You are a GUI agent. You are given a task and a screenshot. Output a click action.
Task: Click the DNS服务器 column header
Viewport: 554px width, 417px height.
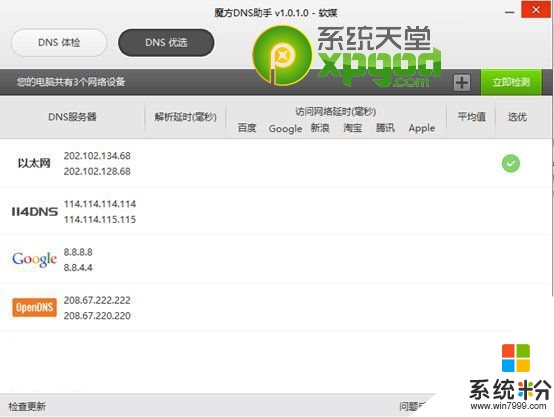72,117
